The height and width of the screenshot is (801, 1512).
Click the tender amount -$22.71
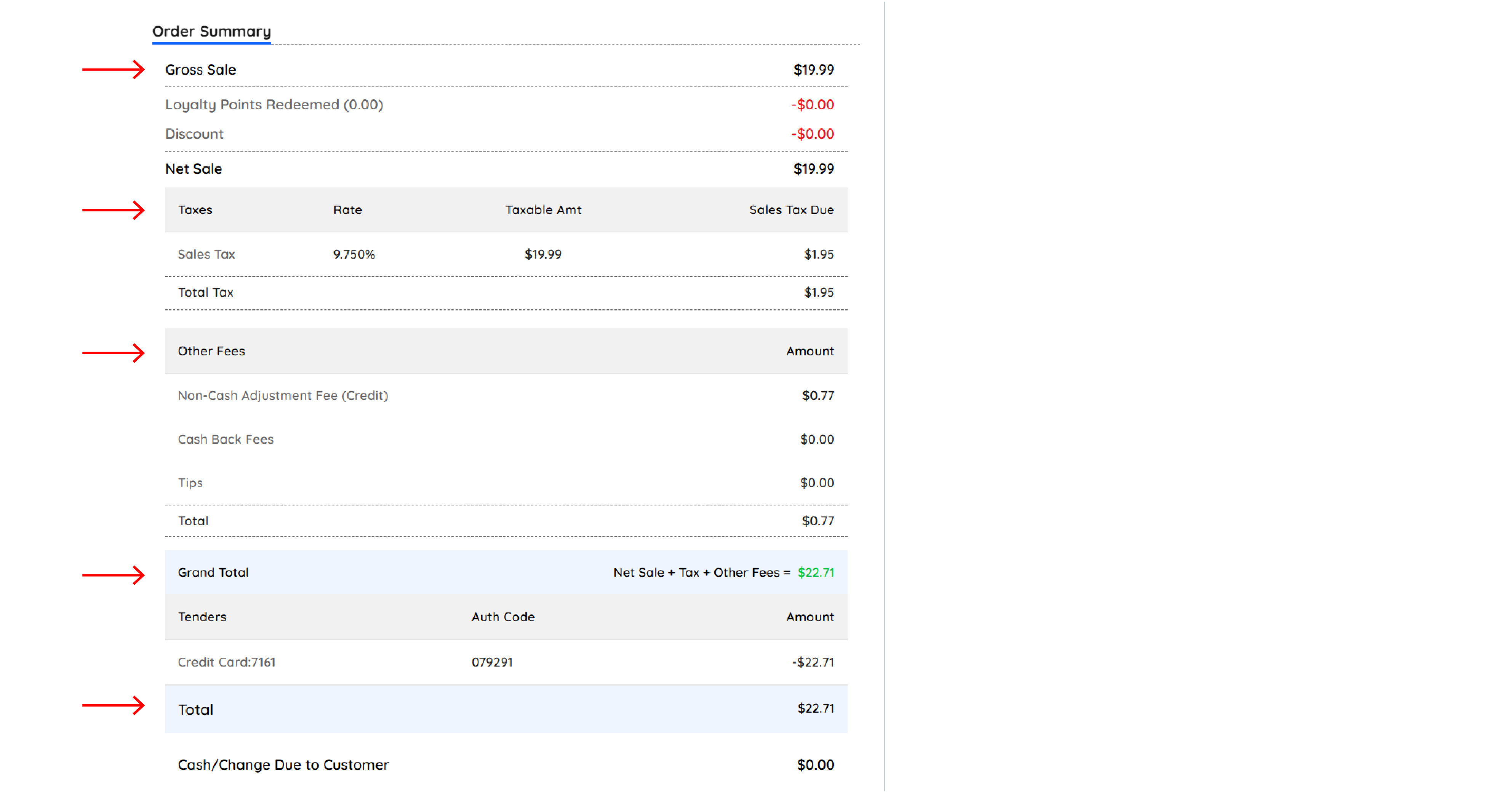point(813,662)
